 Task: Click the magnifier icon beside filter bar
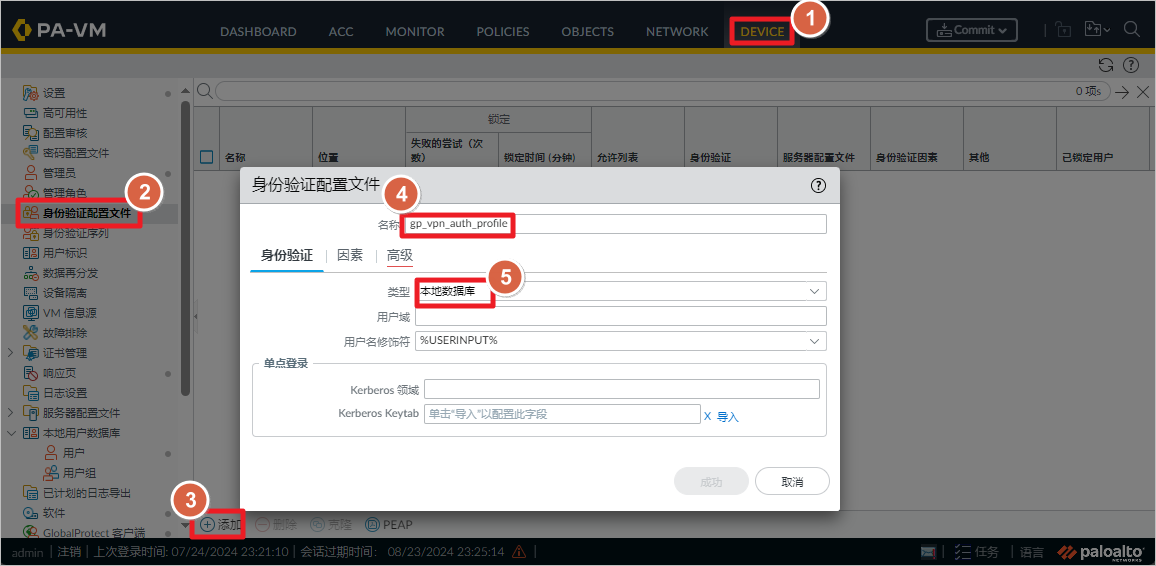coord(204,91)
